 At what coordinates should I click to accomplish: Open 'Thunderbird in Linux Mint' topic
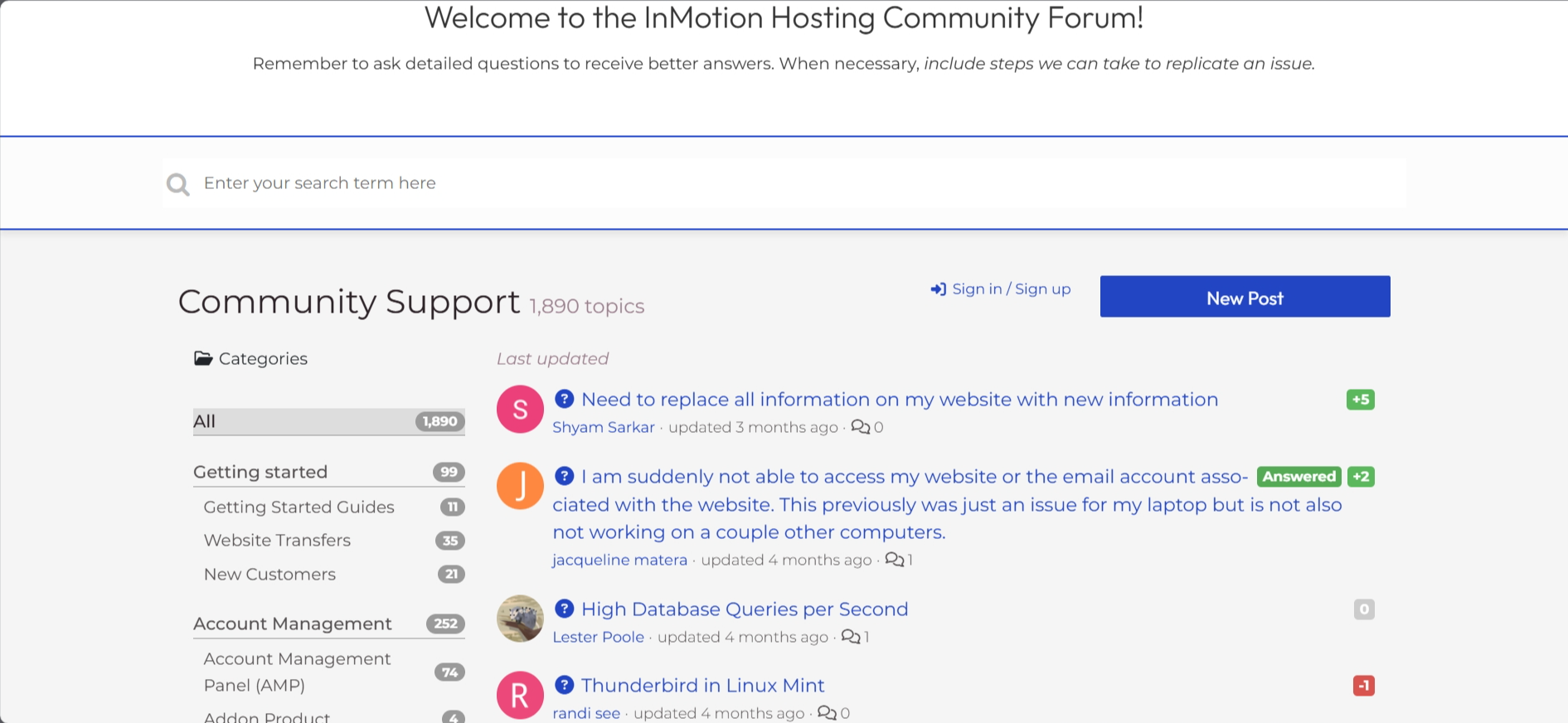pyautogui.click(x=702, y=686)
